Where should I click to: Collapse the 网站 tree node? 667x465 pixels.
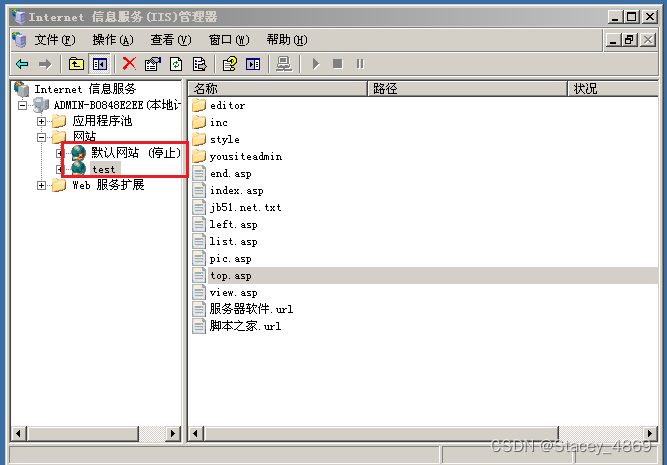click(x=41, y=137)
